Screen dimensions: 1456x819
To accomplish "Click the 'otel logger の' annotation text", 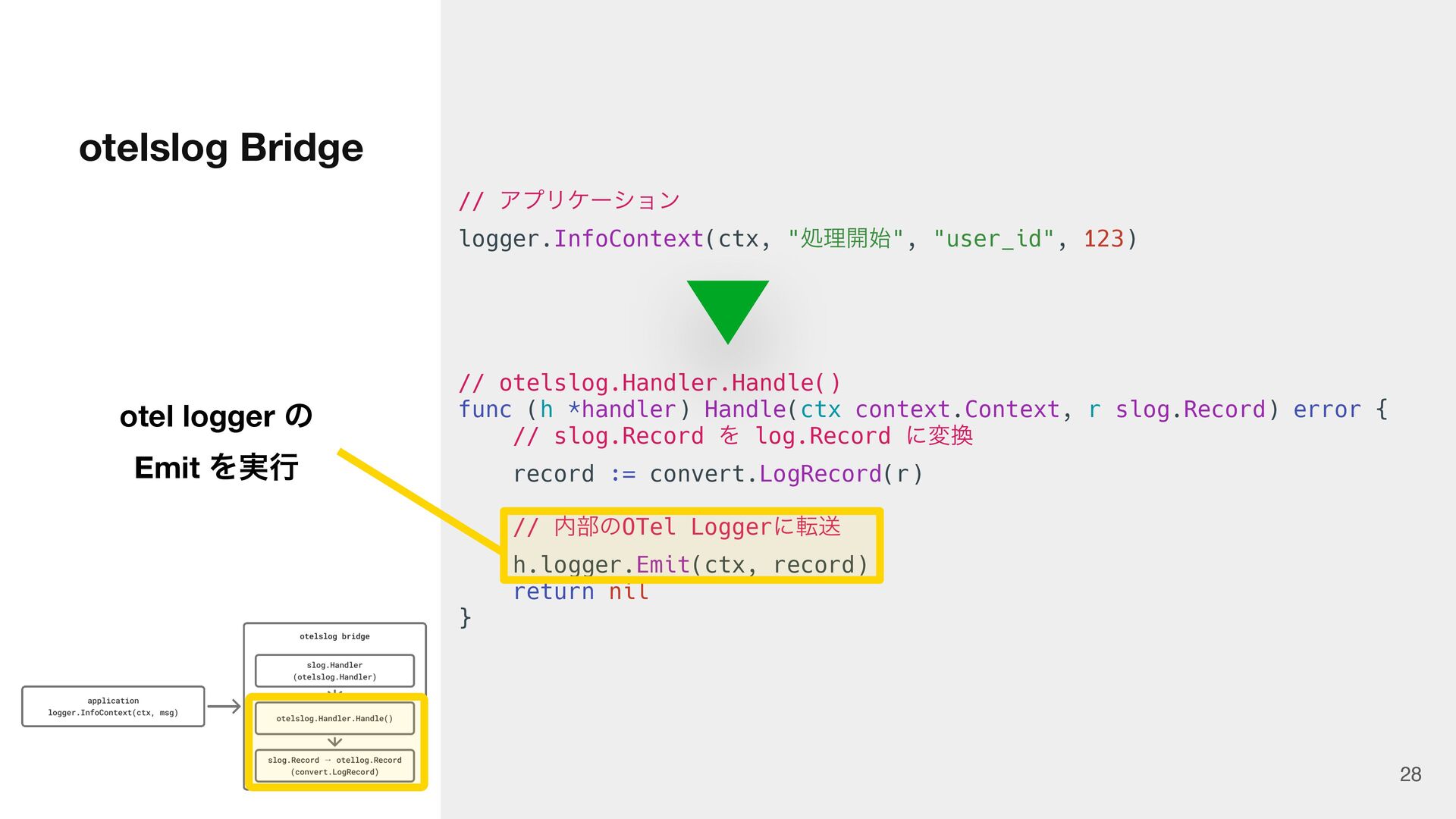I will 216,416.
